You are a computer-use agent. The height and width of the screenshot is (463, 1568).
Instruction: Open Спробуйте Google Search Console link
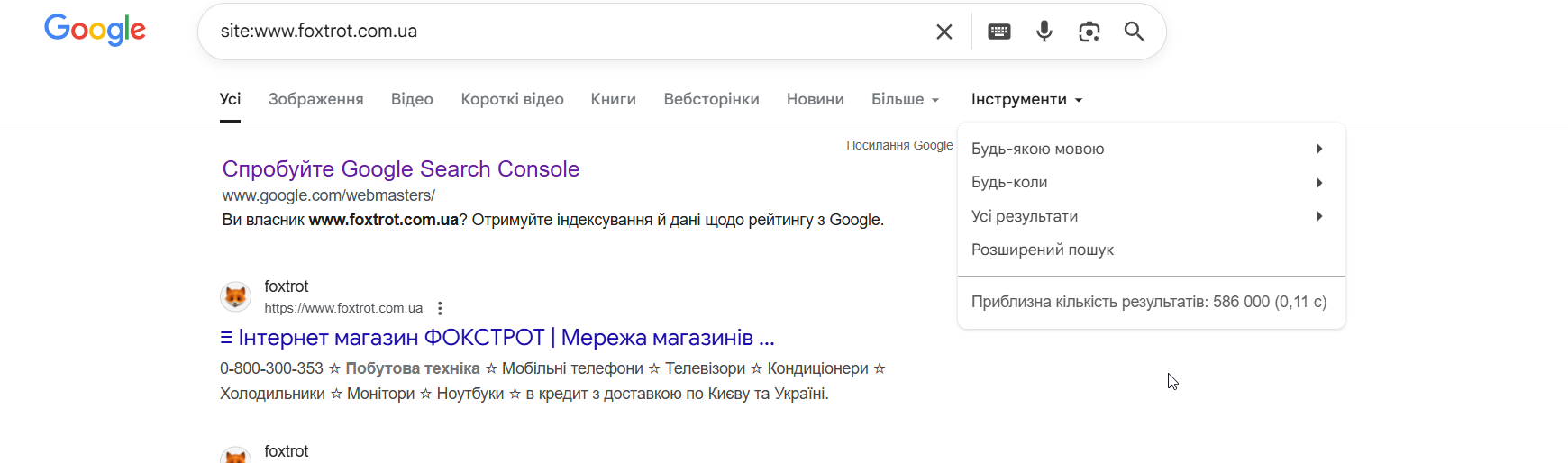coord(401,168)
